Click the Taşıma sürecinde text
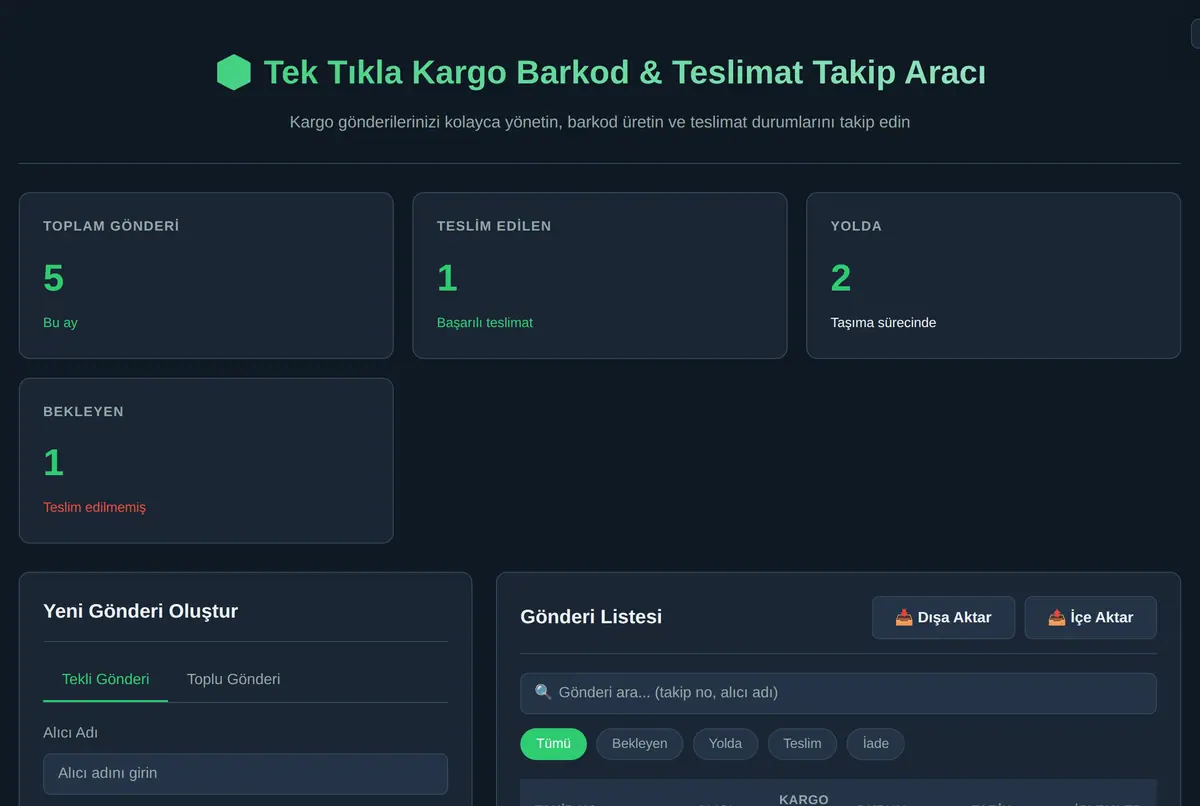1200x806 pixels. [883, 322]
